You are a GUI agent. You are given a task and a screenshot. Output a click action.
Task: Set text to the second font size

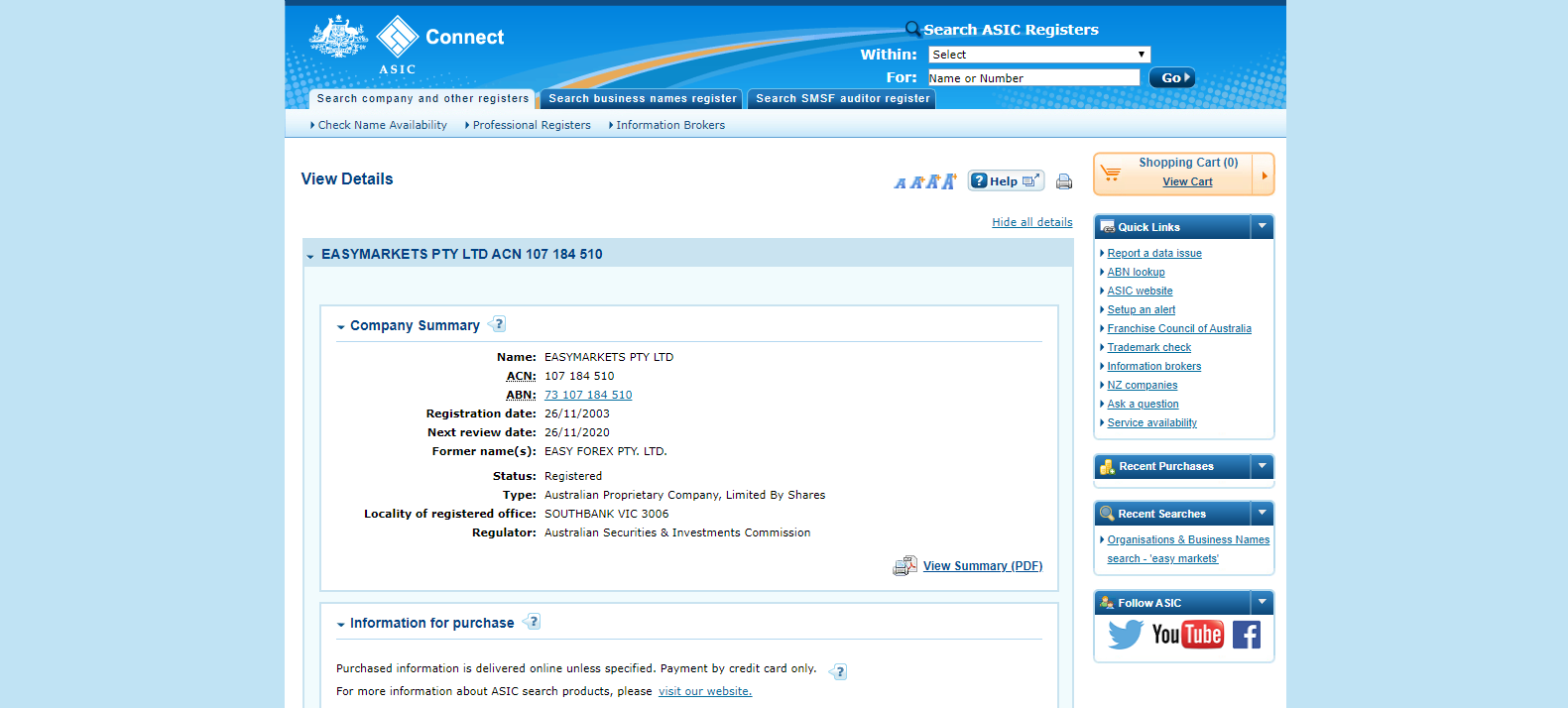pos(916,181)
